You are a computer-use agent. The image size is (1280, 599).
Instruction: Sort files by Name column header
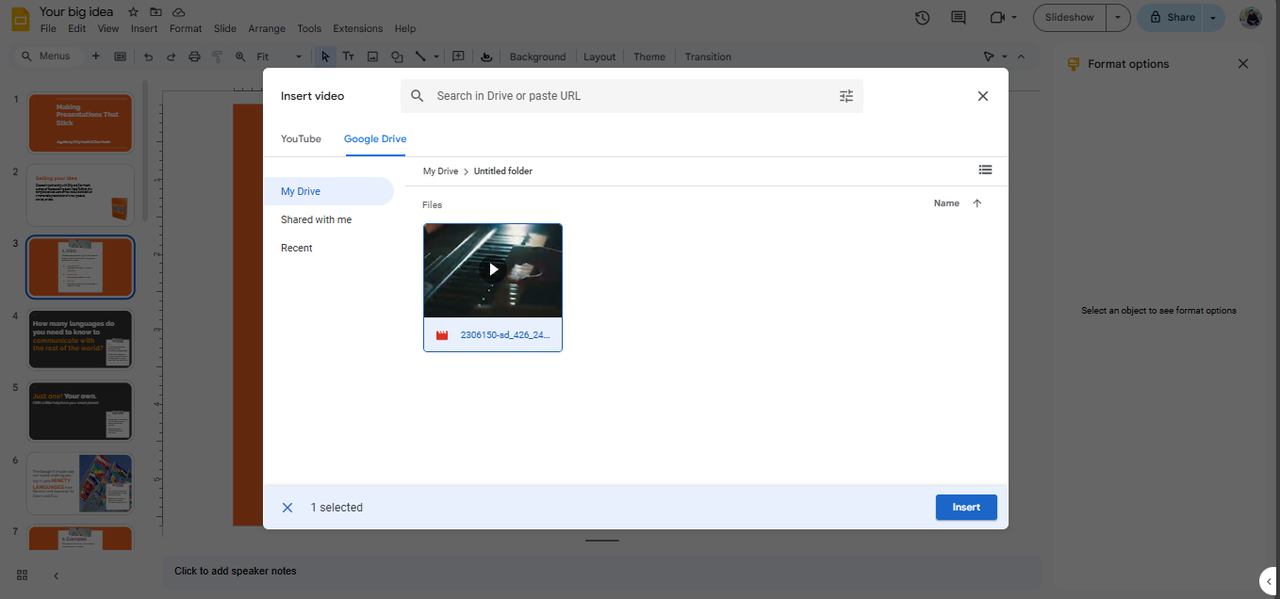click(x=946, y=203)
